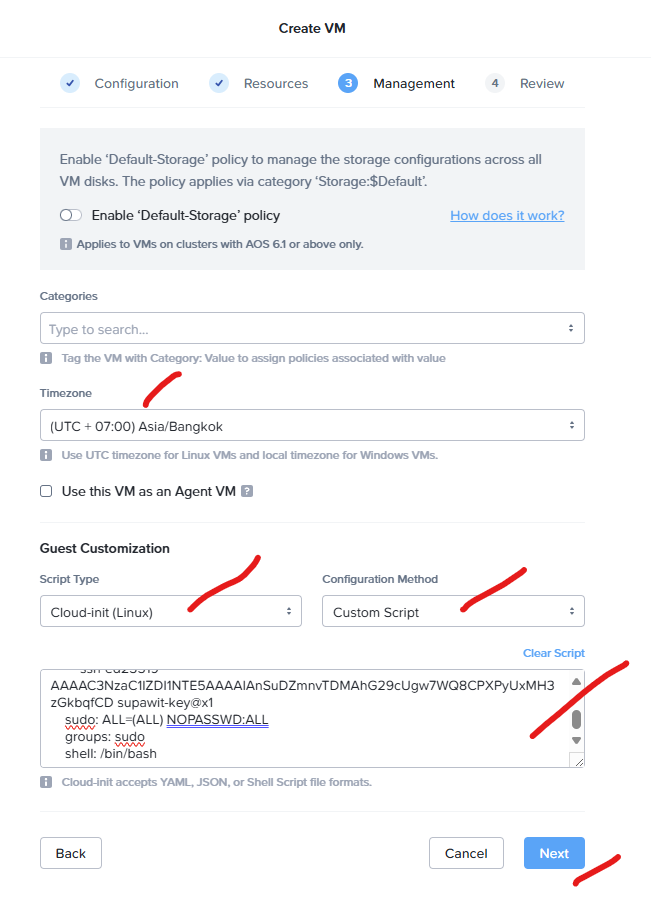Expand the Script Type Cloud-init dropdown
The image size is (651, 924).
[x=170, y=611]
